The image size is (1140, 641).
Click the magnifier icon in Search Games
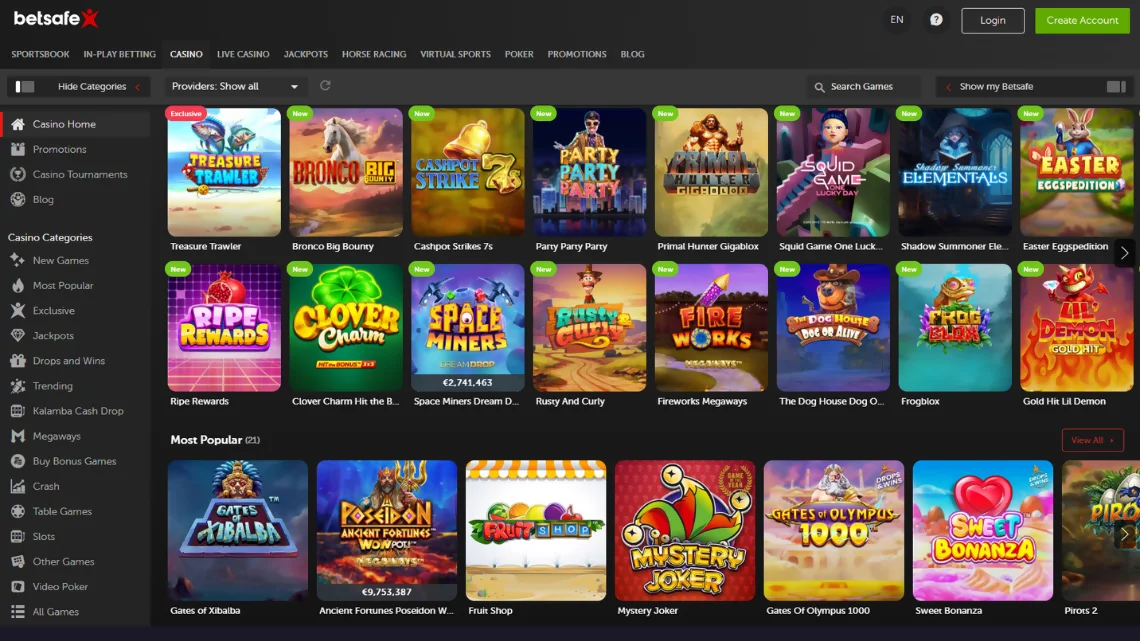[x=819, y=87]
